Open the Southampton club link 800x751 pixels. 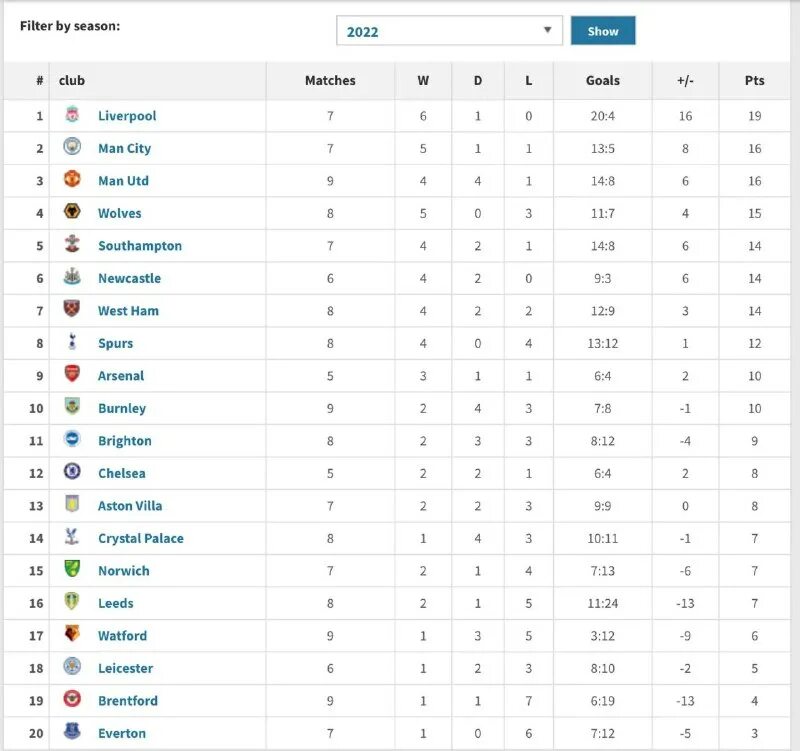(140, 246)
